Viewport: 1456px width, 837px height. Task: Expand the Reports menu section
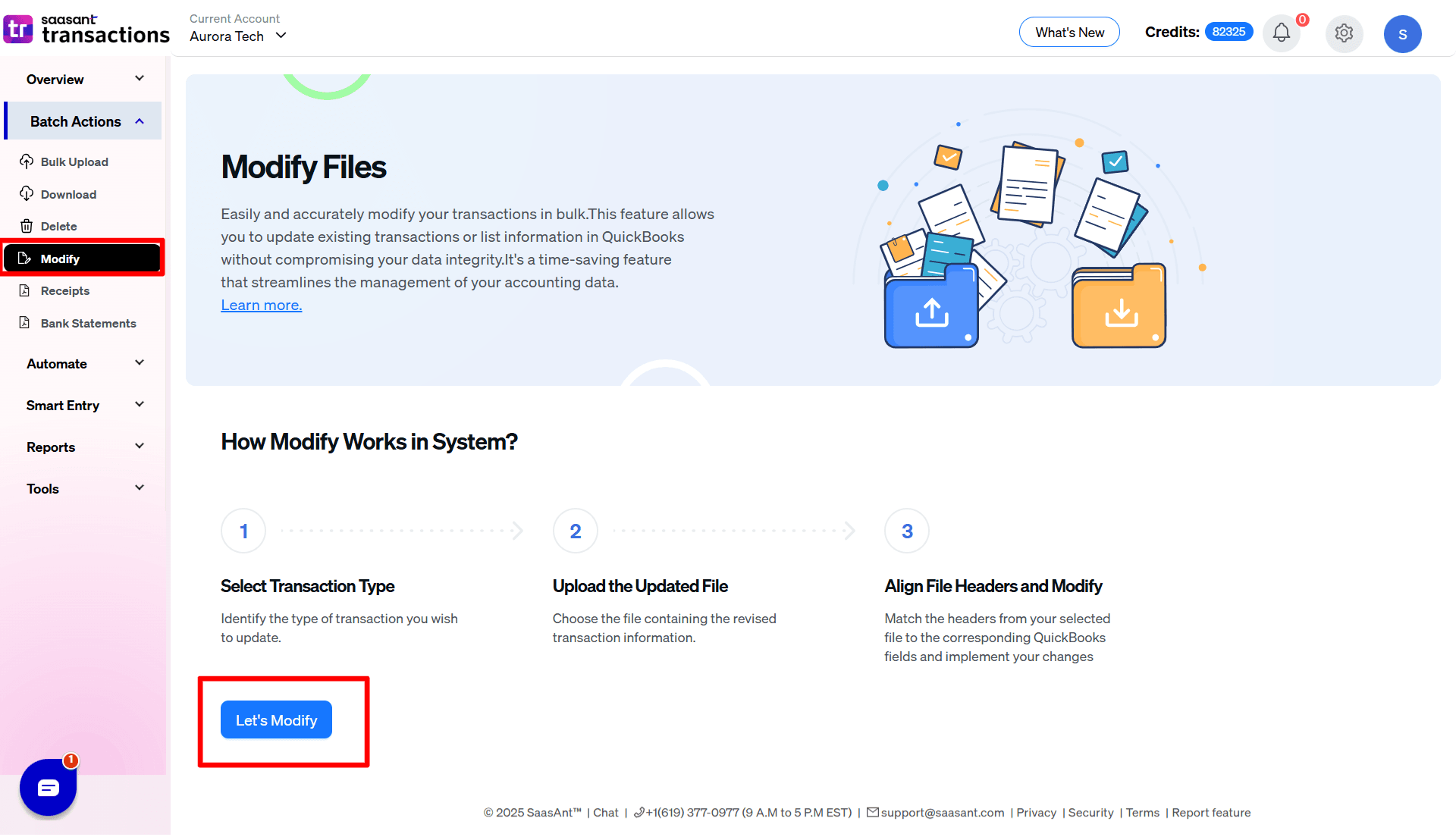click(83, 447)
